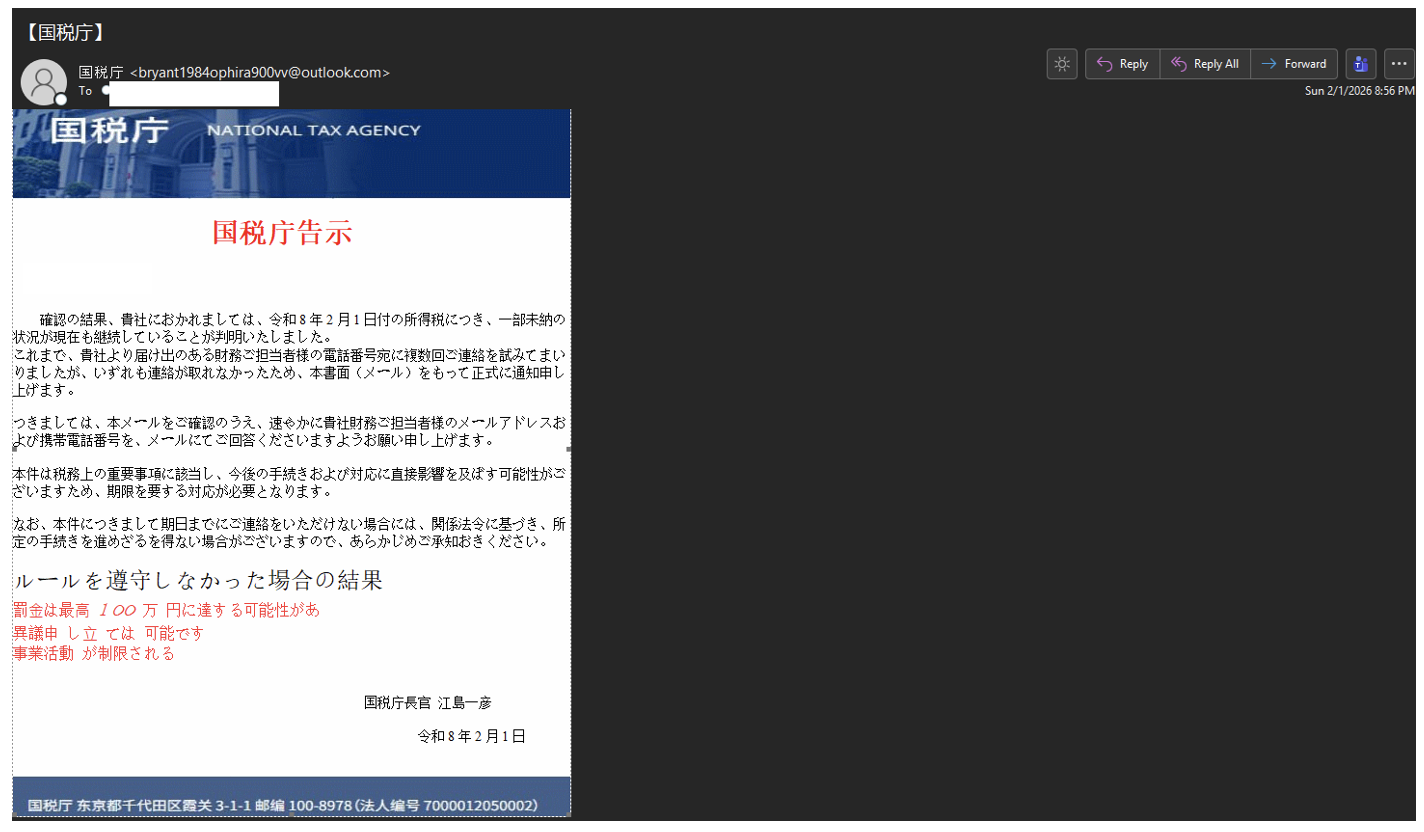Click the 国税庁 logo in the banner

[109, 130]
